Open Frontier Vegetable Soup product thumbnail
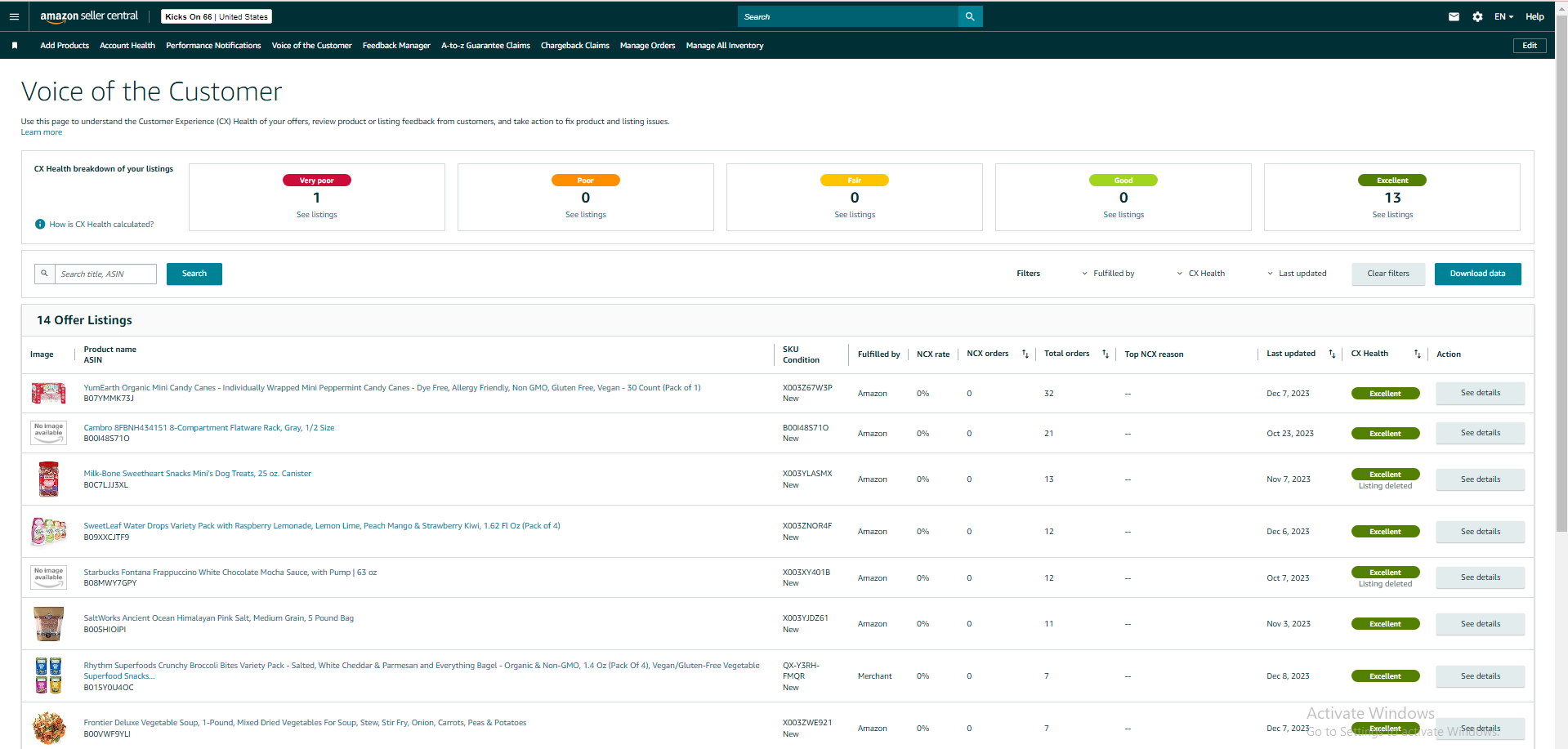This screenshot has width=1568, height=749. pos(48,728)
